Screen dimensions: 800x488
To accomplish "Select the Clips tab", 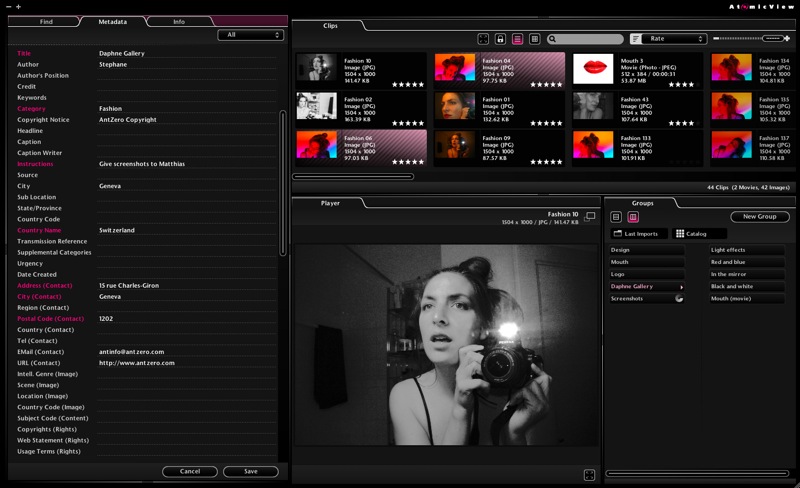I will coord(330,26).
